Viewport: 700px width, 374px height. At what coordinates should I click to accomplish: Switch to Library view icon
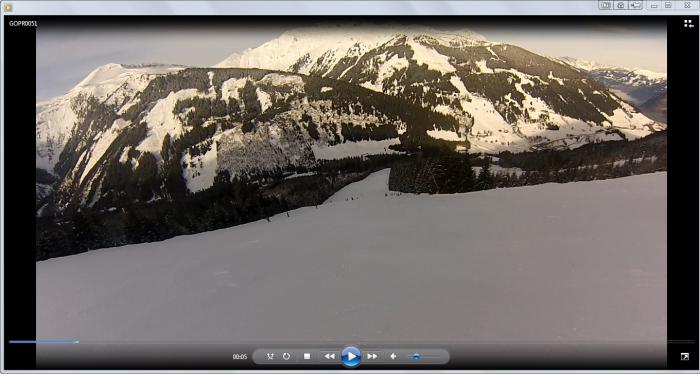pyautogui.click(x=688, y=24)
